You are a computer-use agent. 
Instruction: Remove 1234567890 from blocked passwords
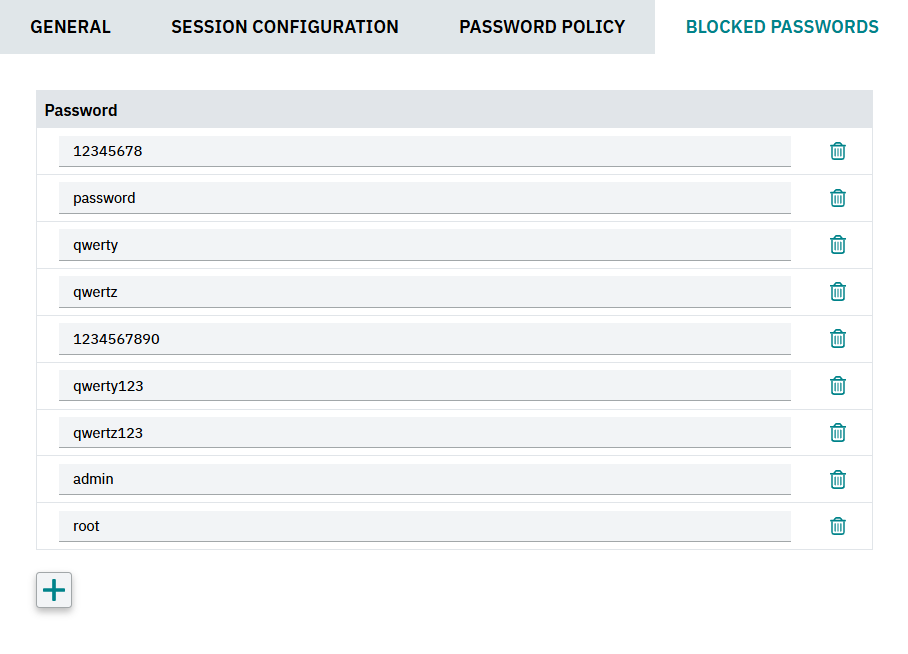tap(838, 339)
